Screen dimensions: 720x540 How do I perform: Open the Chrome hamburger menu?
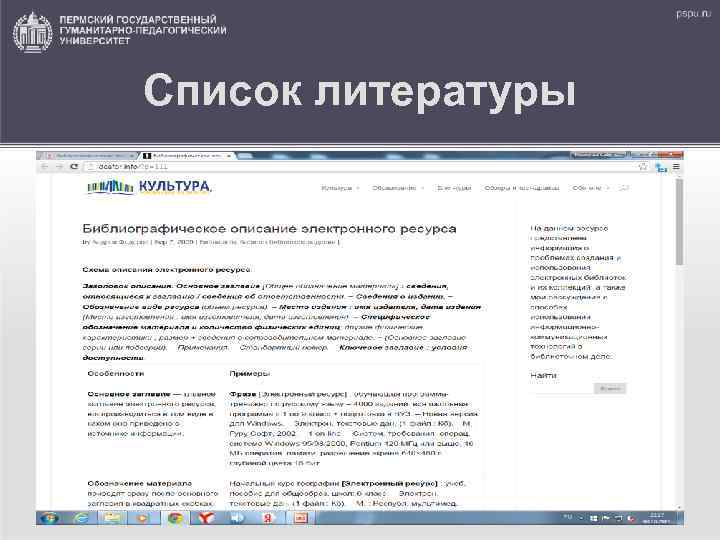676,167
